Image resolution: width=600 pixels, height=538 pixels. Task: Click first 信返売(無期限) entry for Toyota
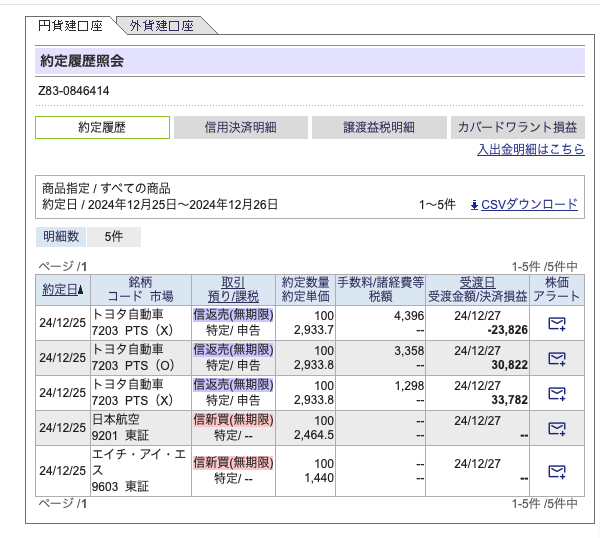pos(232,315)
